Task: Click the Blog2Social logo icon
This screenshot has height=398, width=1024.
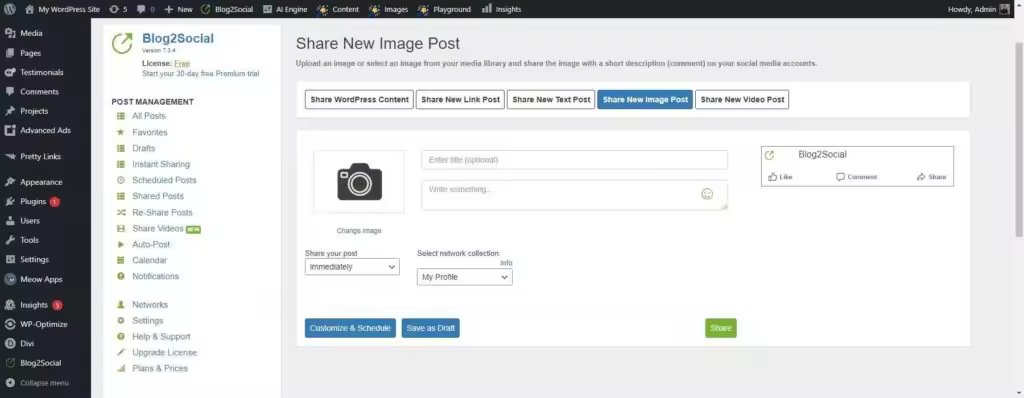Action: coord(122,43)
